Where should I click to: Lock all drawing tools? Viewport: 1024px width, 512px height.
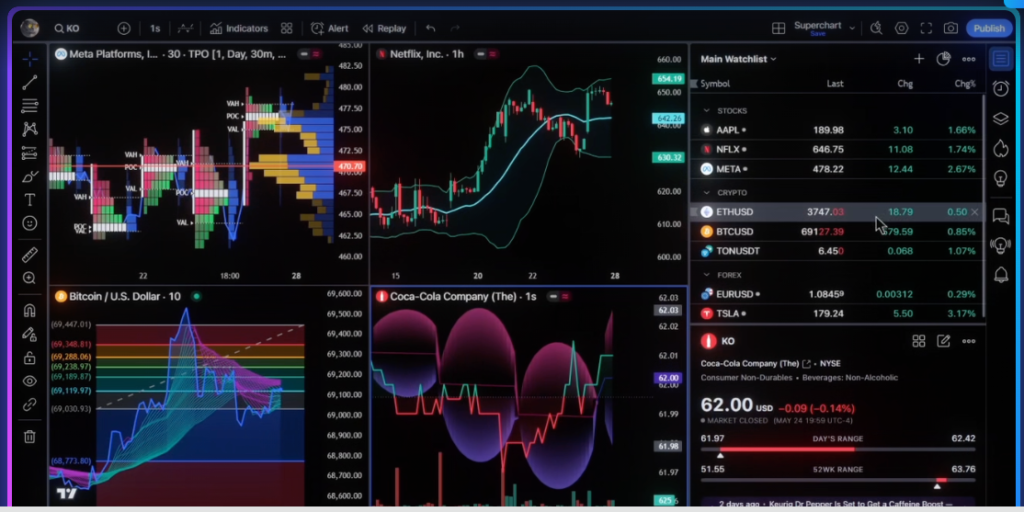(x=29, y=358)
